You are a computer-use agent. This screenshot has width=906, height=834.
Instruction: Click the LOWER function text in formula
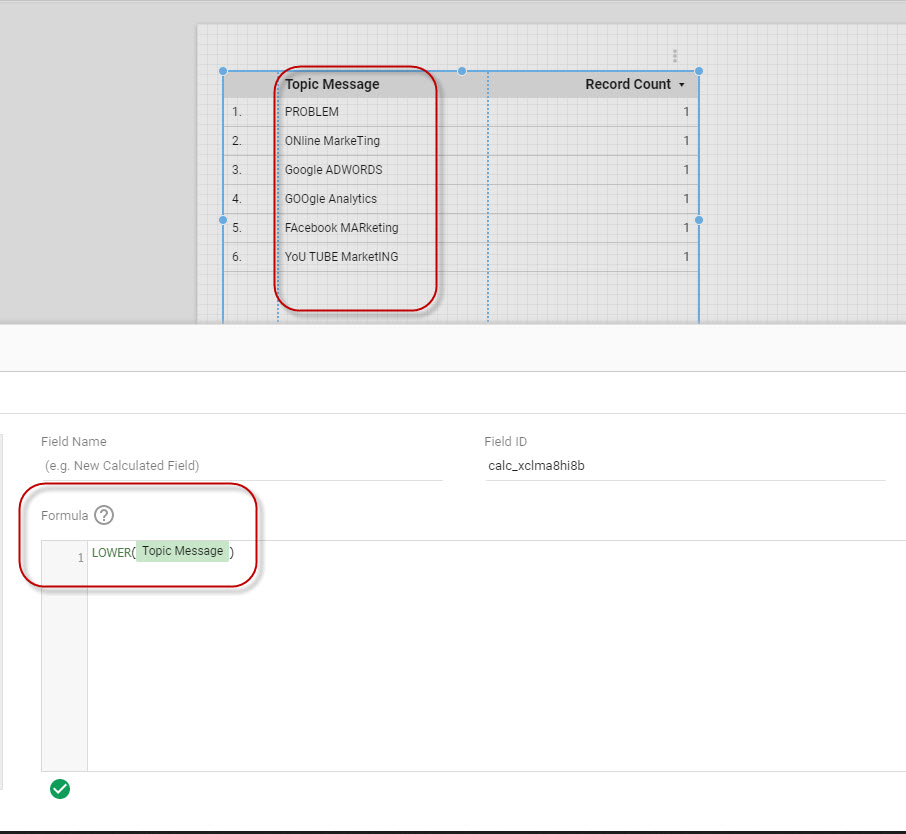click(112, 553)
